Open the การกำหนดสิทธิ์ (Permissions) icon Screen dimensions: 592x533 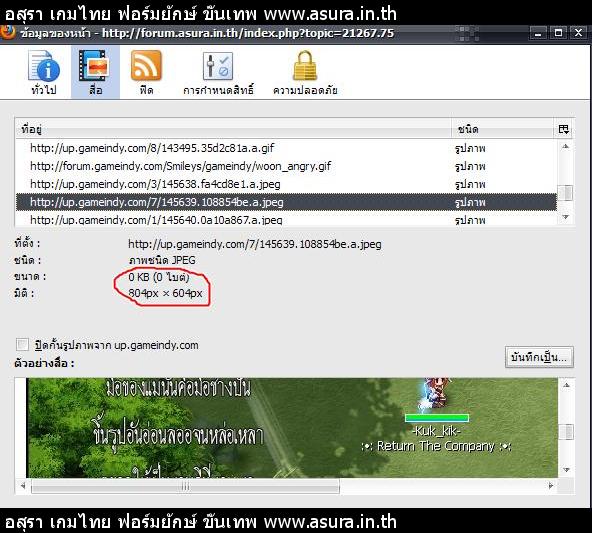coord(218,72)
